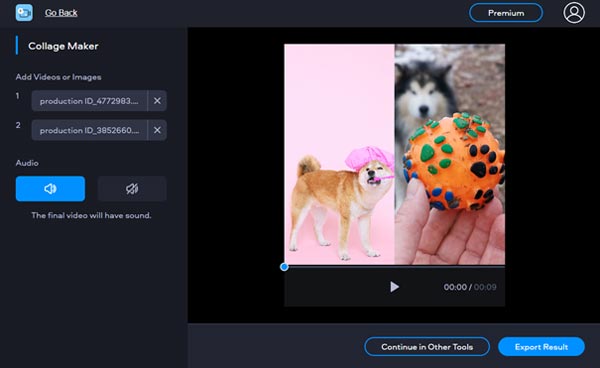The image size is (600, 368).
Task: Click the Shiba dog video pane
Action: click(x=339, y=154)
